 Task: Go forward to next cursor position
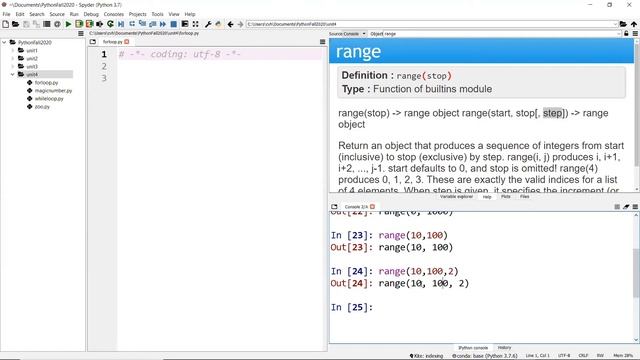click(x=240, y=24)
